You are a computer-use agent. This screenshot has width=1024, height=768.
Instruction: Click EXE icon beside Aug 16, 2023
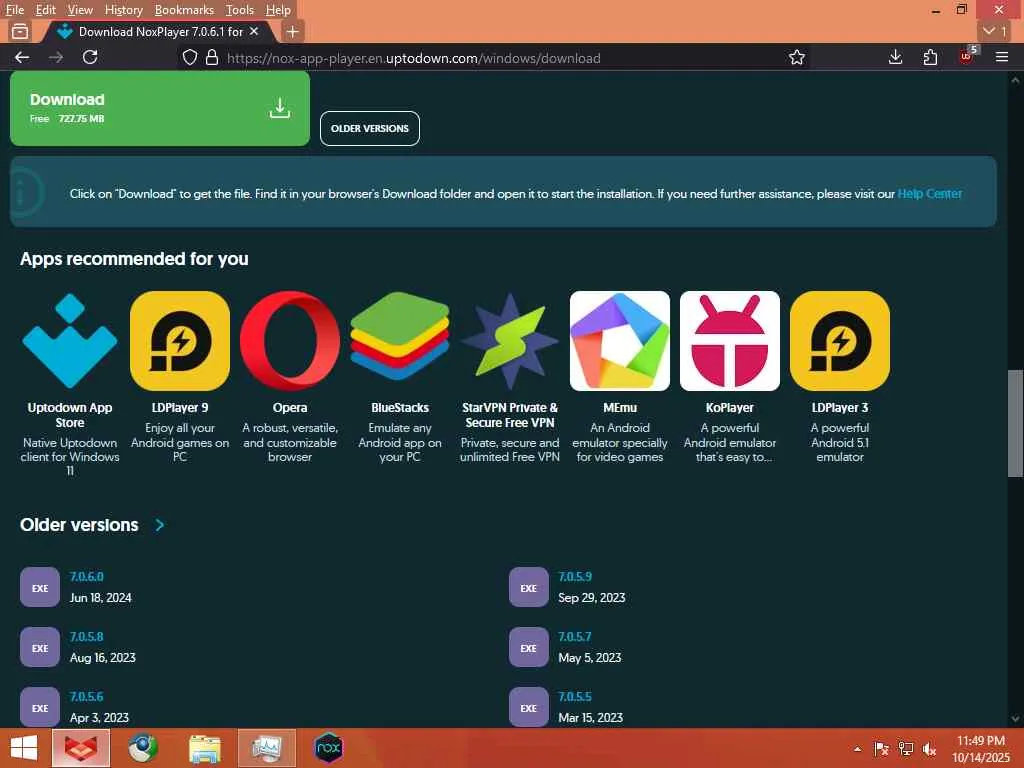pos(40,647)
